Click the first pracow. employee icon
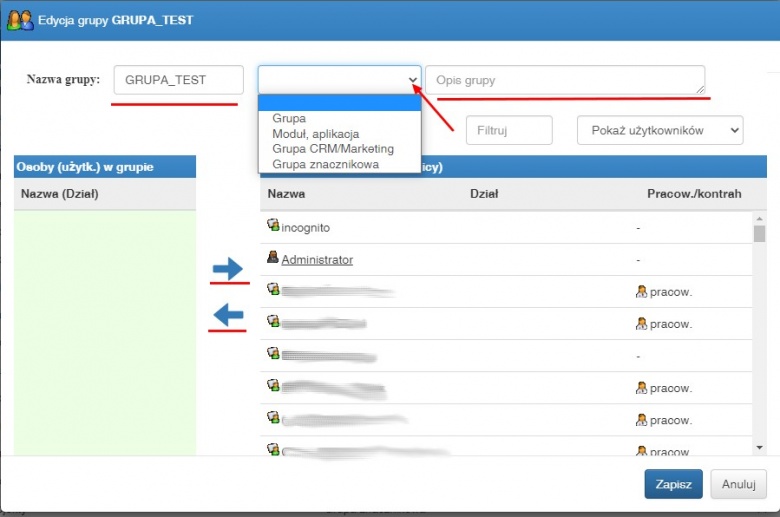Viewport: 780px width, 517px height. 641,292
